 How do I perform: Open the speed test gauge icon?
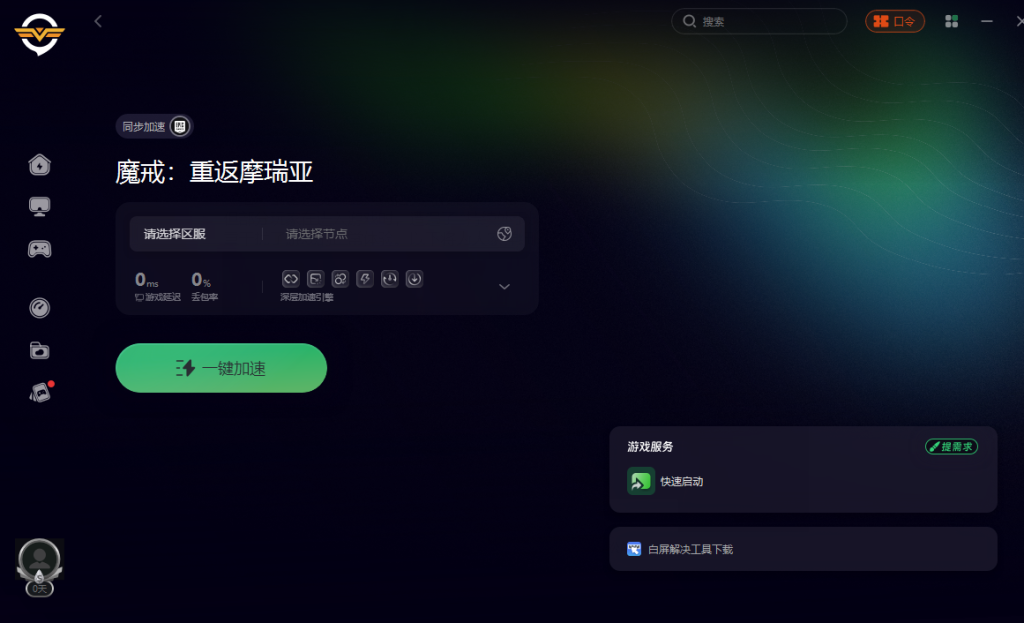tap(39, 308)
